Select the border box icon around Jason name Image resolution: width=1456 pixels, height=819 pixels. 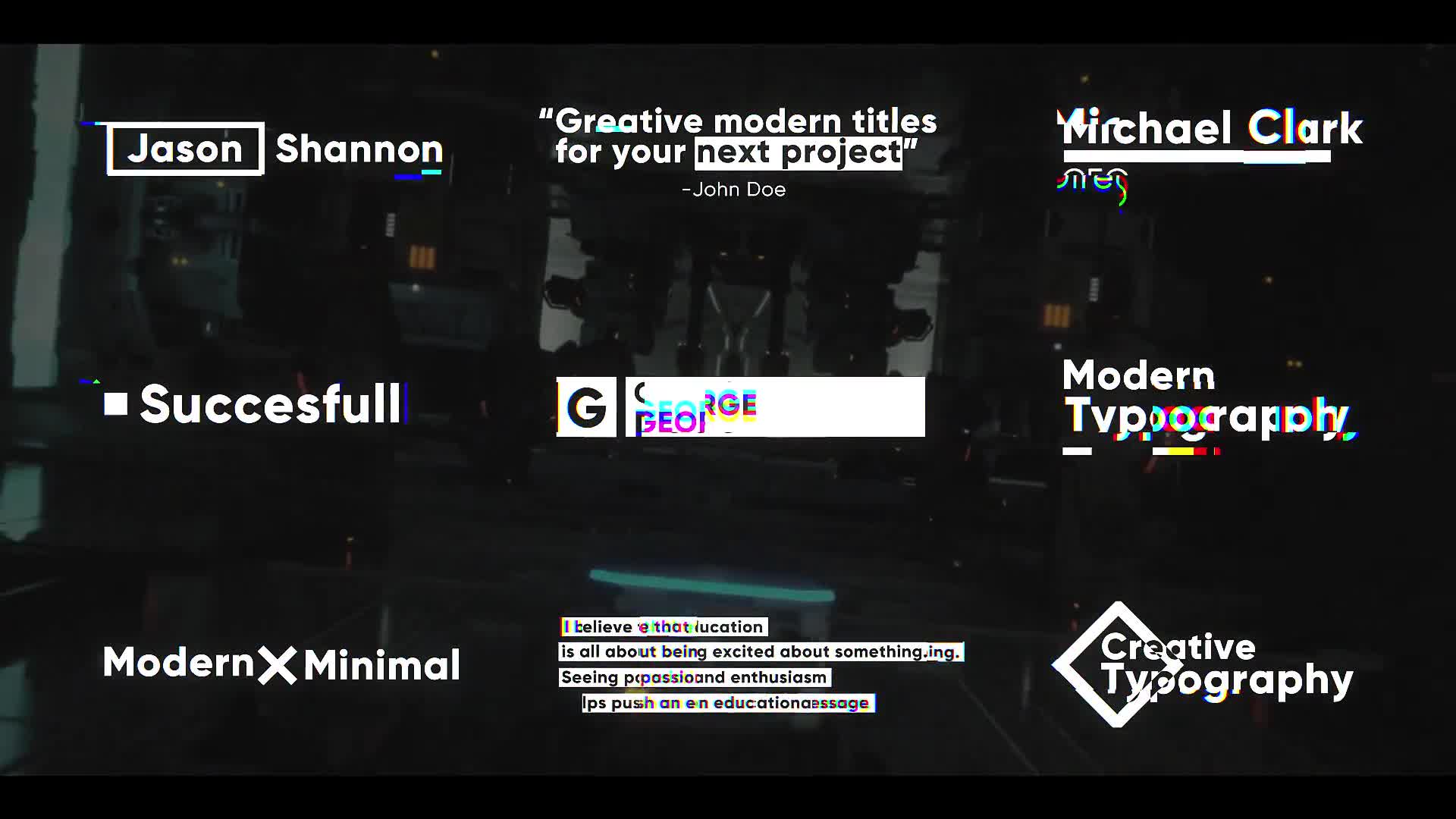click(186, 148)
